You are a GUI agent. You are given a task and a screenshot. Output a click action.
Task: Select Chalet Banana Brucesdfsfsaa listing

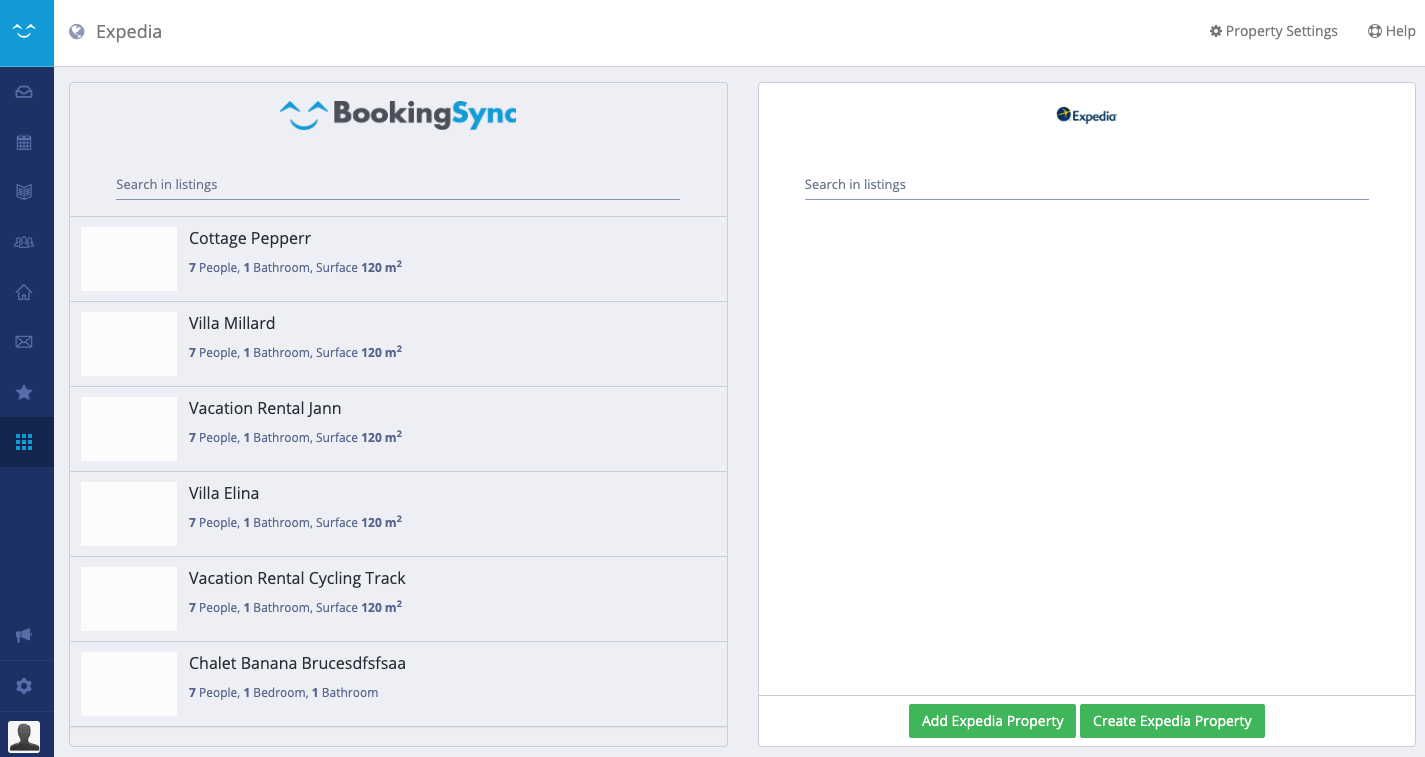398,684
